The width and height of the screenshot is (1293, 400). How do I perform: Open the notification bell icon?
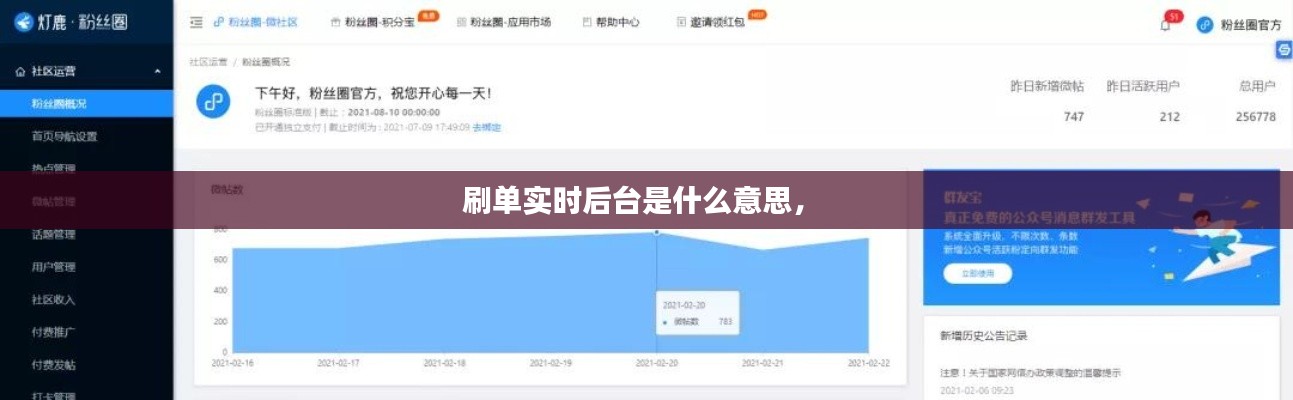tap(1165, 25)
